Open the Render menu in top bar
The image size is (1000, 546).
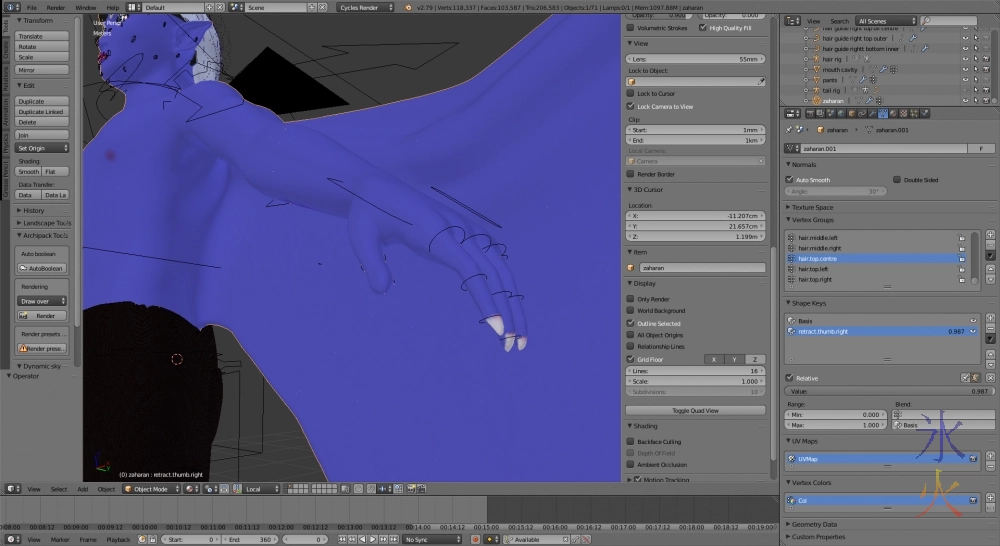[x=56, y=7]
